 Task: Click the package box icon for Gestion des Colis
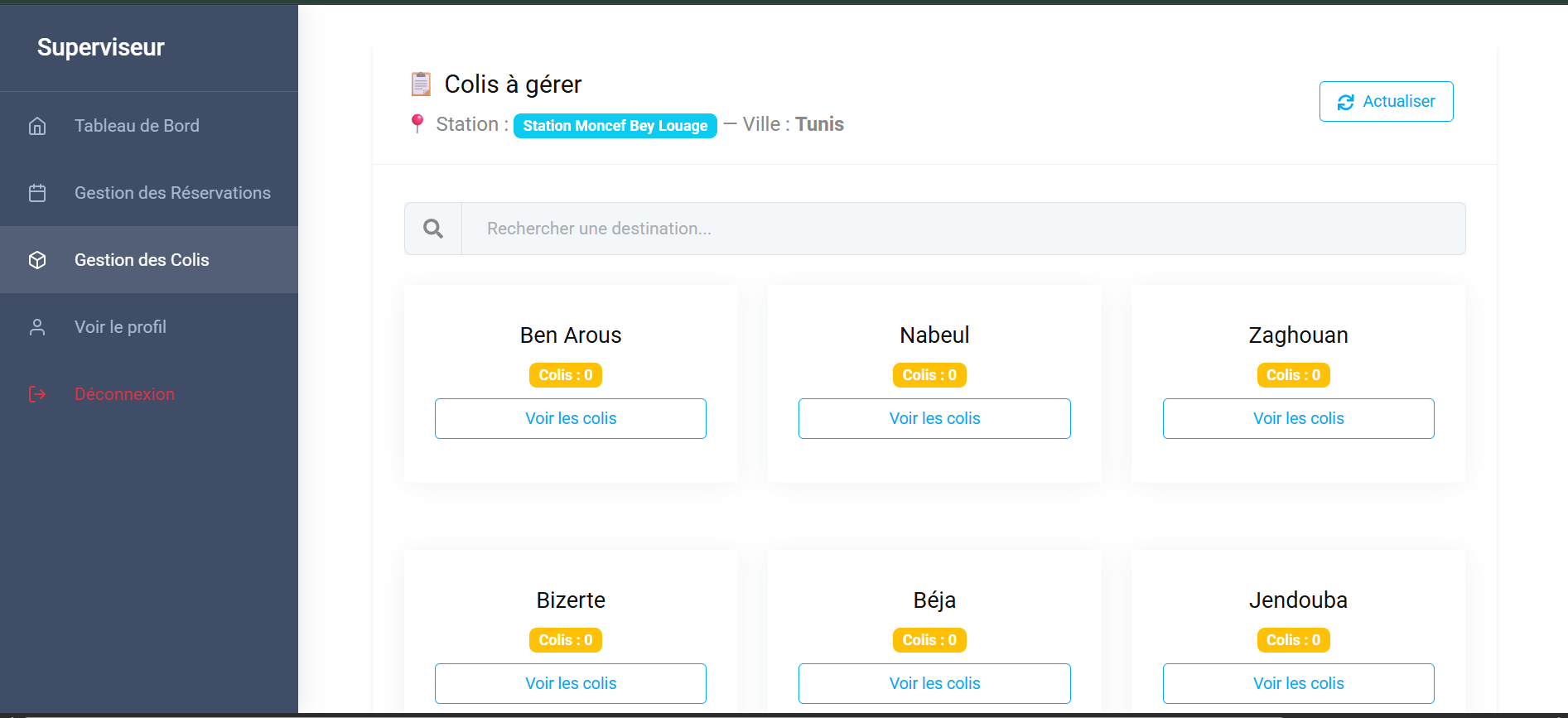37,260
